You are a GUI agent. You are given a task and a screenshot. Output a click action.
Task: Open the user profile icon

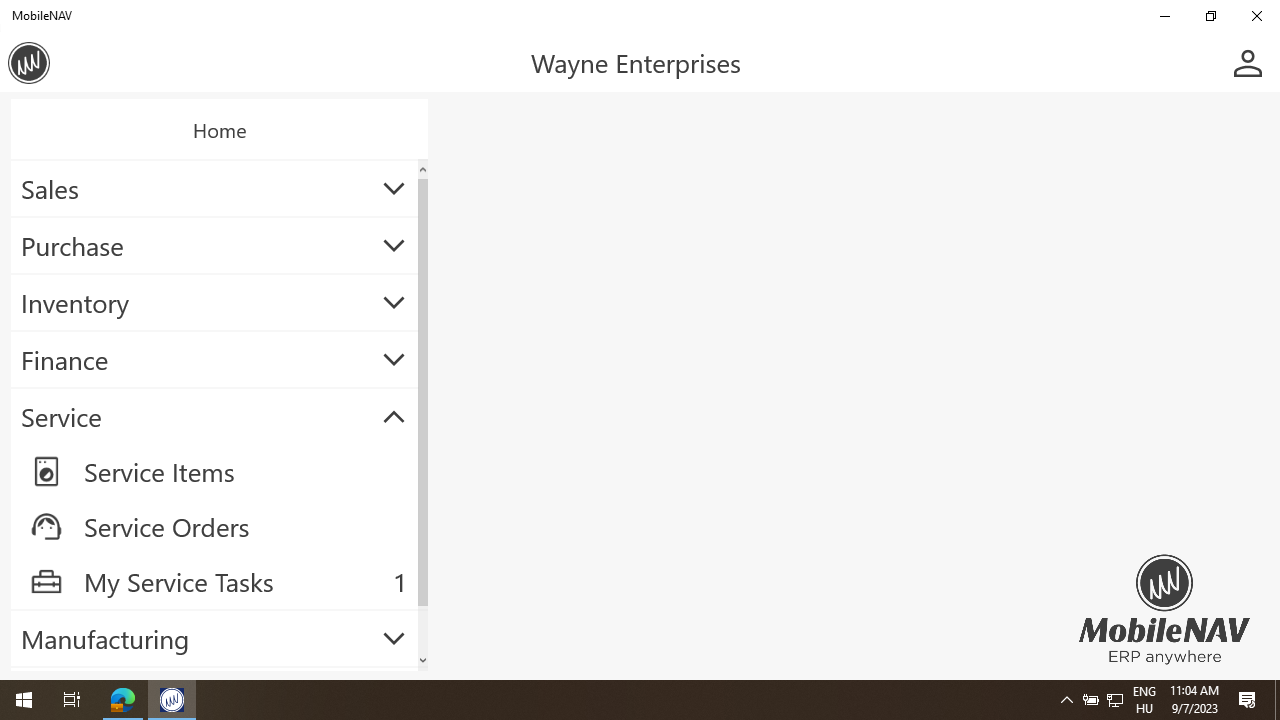tap(1247, 63)
